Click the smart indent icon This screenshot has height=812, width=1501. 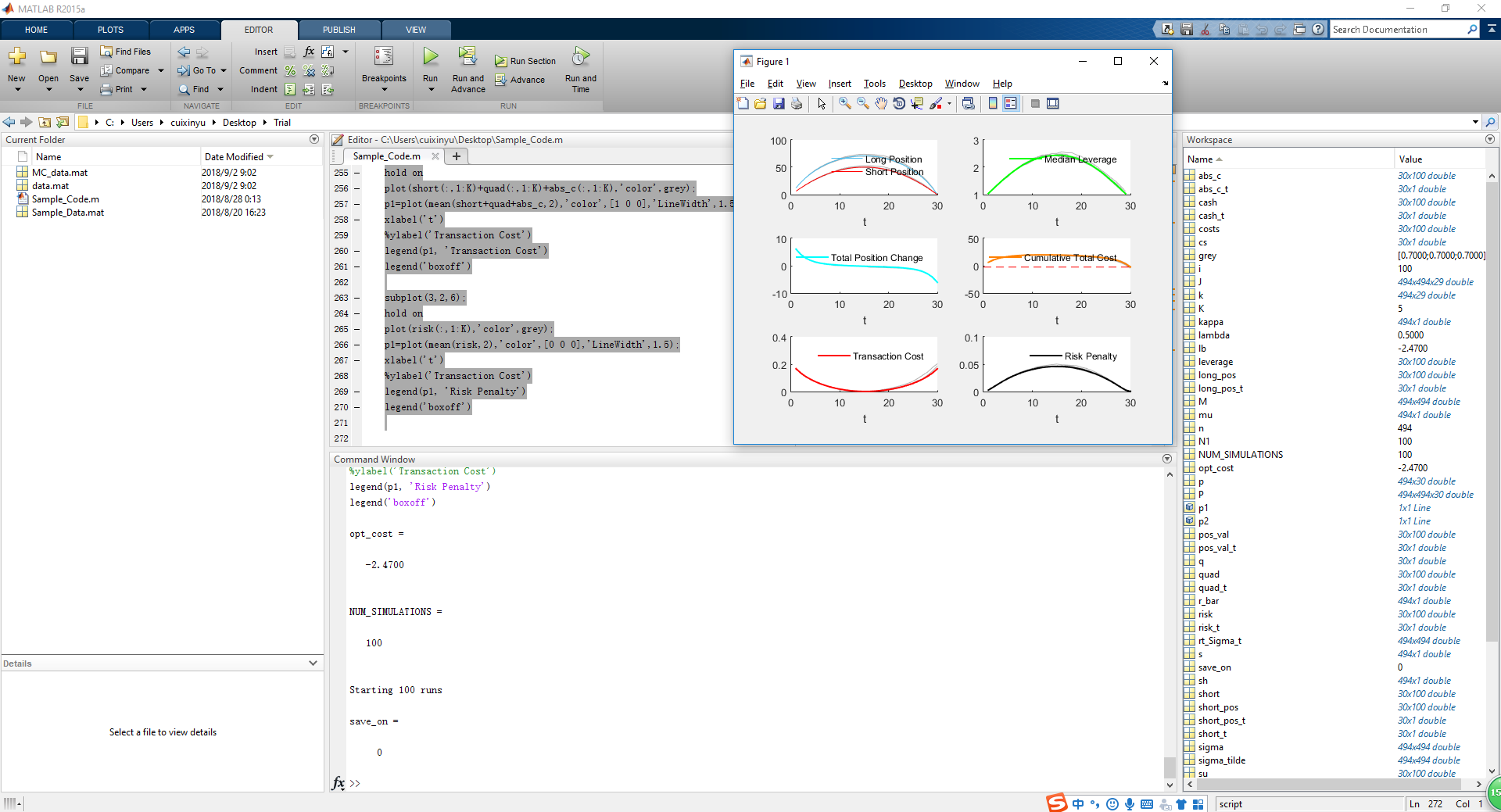(290, 89)
